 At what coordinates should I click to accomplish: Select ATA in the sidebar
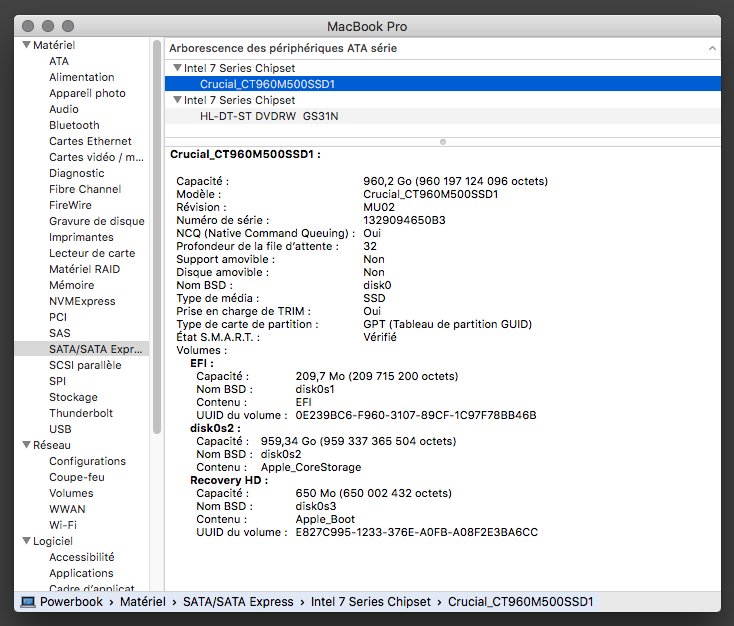pyautogui.click(x=59, y=61)
